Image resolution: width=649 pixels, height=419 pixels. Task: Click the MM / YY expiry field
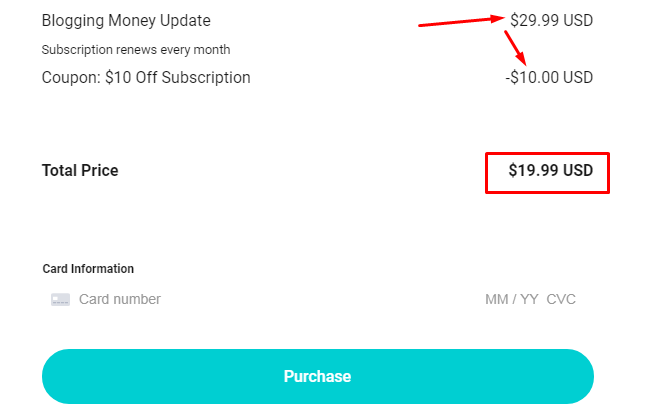tap(511, 299)
